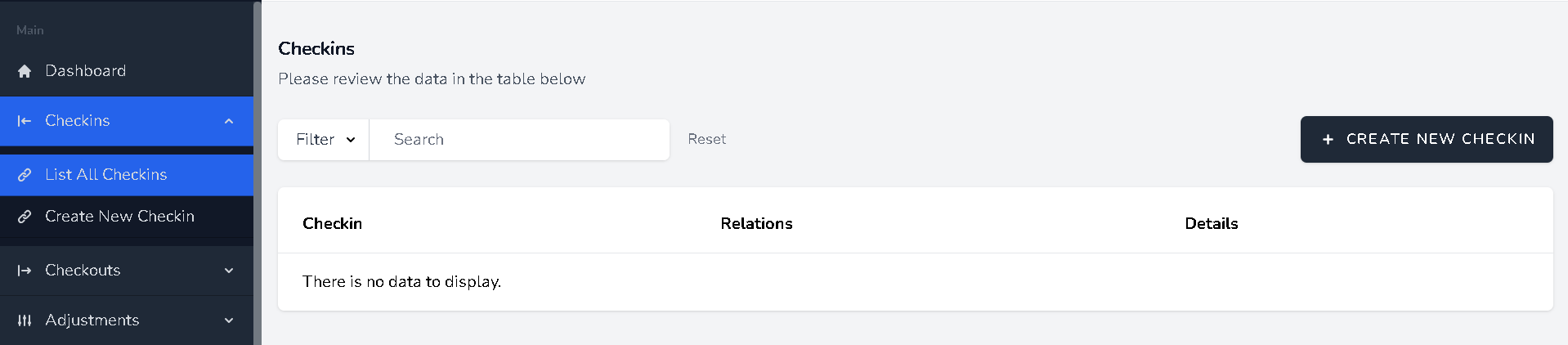Click the Checkin column header

(x=332, y=224)
